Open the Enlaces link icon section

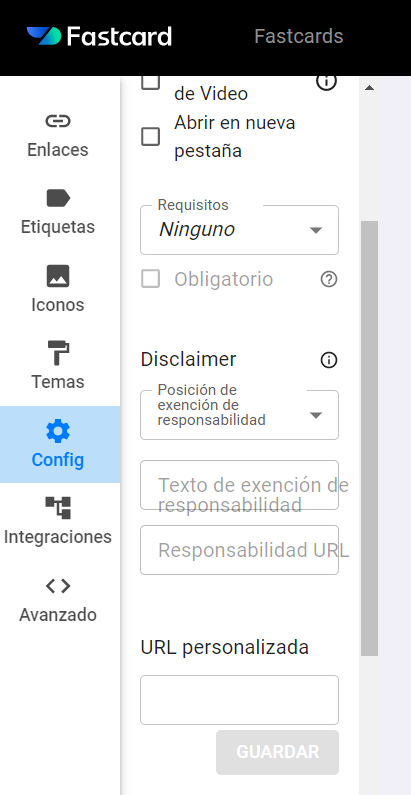click(58, 122)
